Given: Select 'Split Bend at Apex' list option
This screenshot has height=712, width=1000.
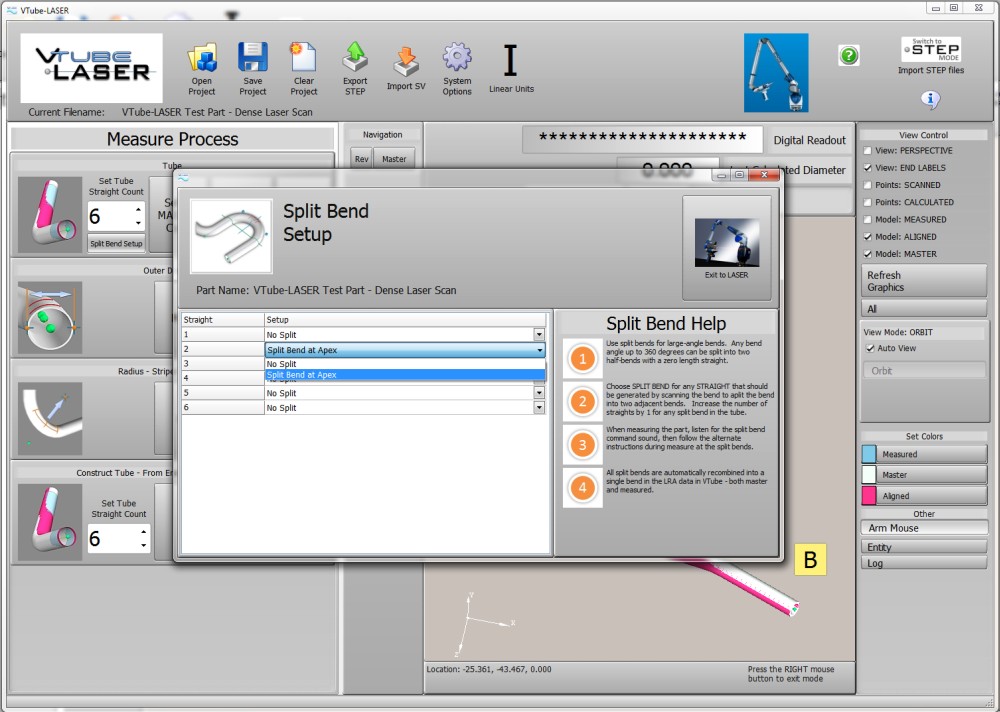Looking at the screenshot, I should (x=404, y=375).
